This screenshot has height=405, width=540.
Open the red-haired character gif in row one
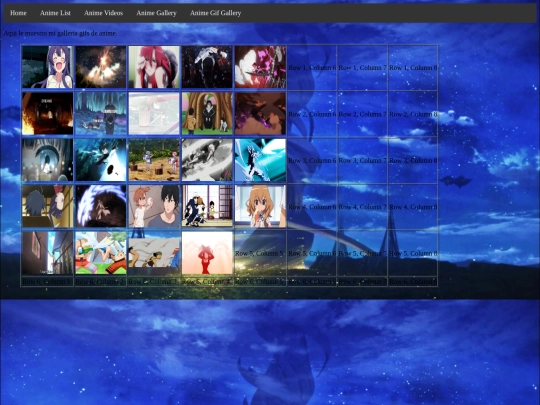154,67
